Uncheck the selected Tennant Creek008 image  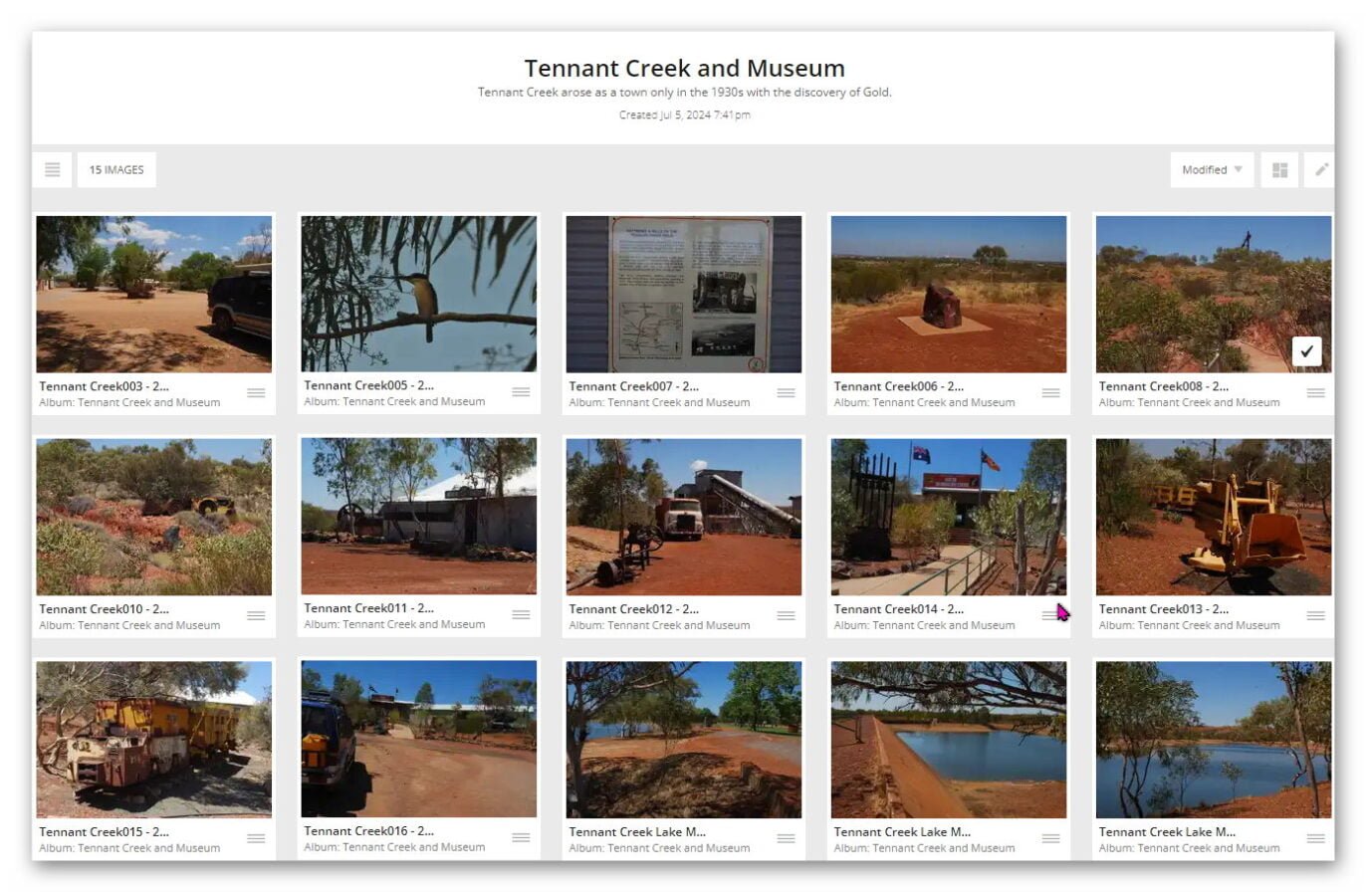[x=1306, y=351]
